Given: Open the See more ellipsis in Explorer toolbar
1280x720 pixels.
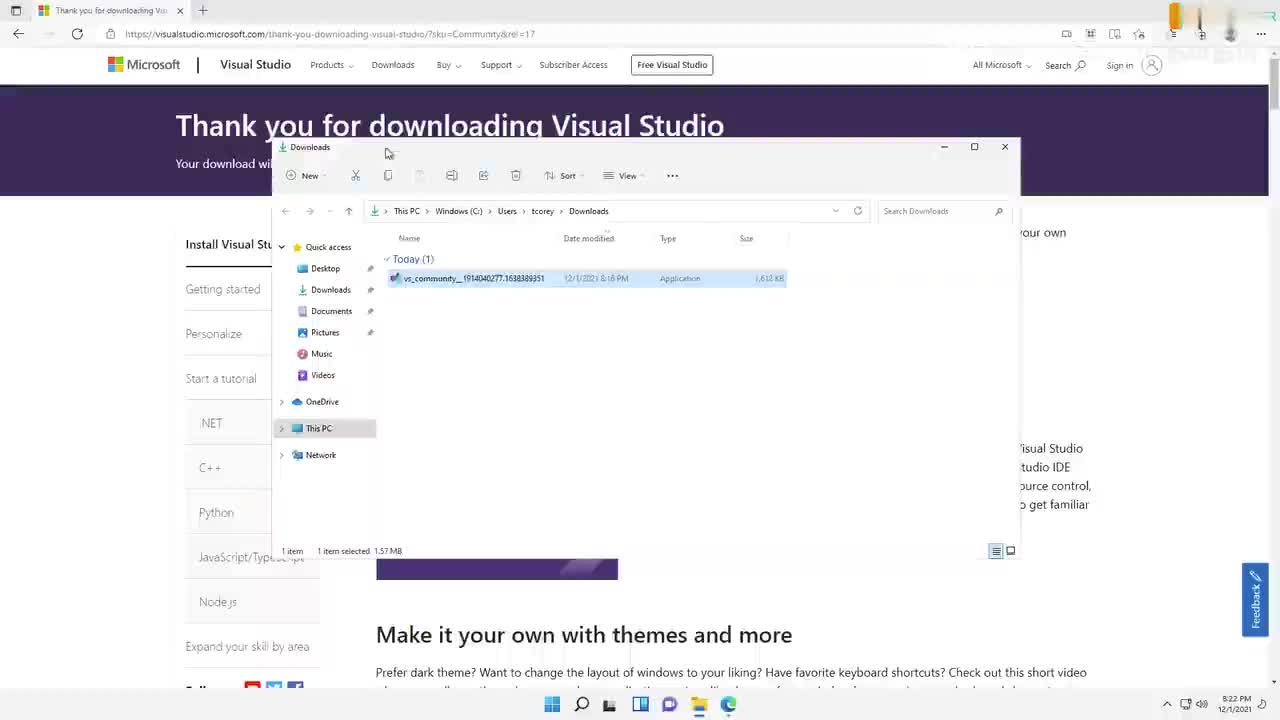Looking at the screenshot, I should (x=673, y=176).
